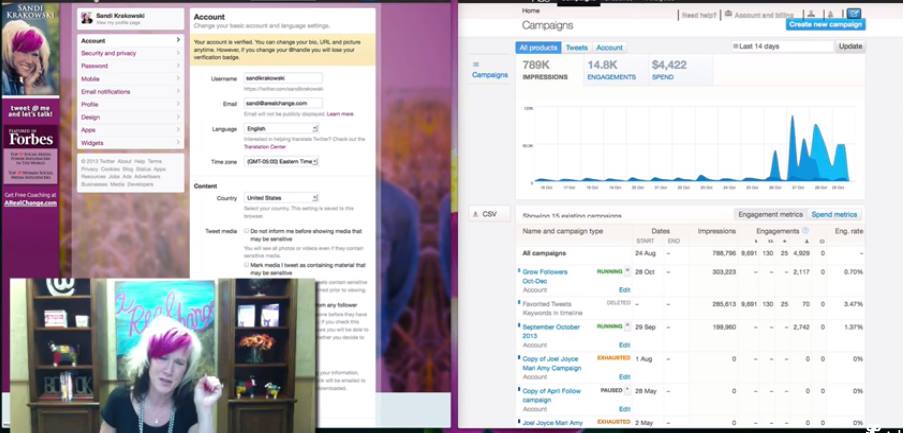Open Mobile settings
Screen dimensions: 903x433
[x=131, y=79]
